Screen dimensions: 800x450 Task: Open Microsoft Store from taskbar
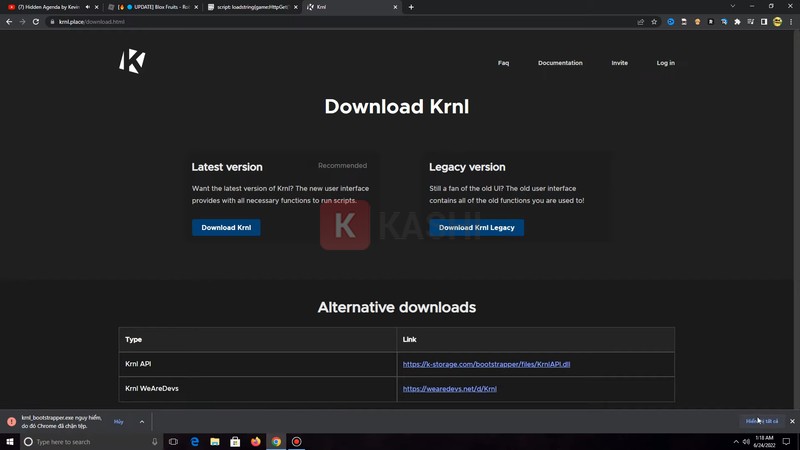pyautogui.click(x=235, y=442)
